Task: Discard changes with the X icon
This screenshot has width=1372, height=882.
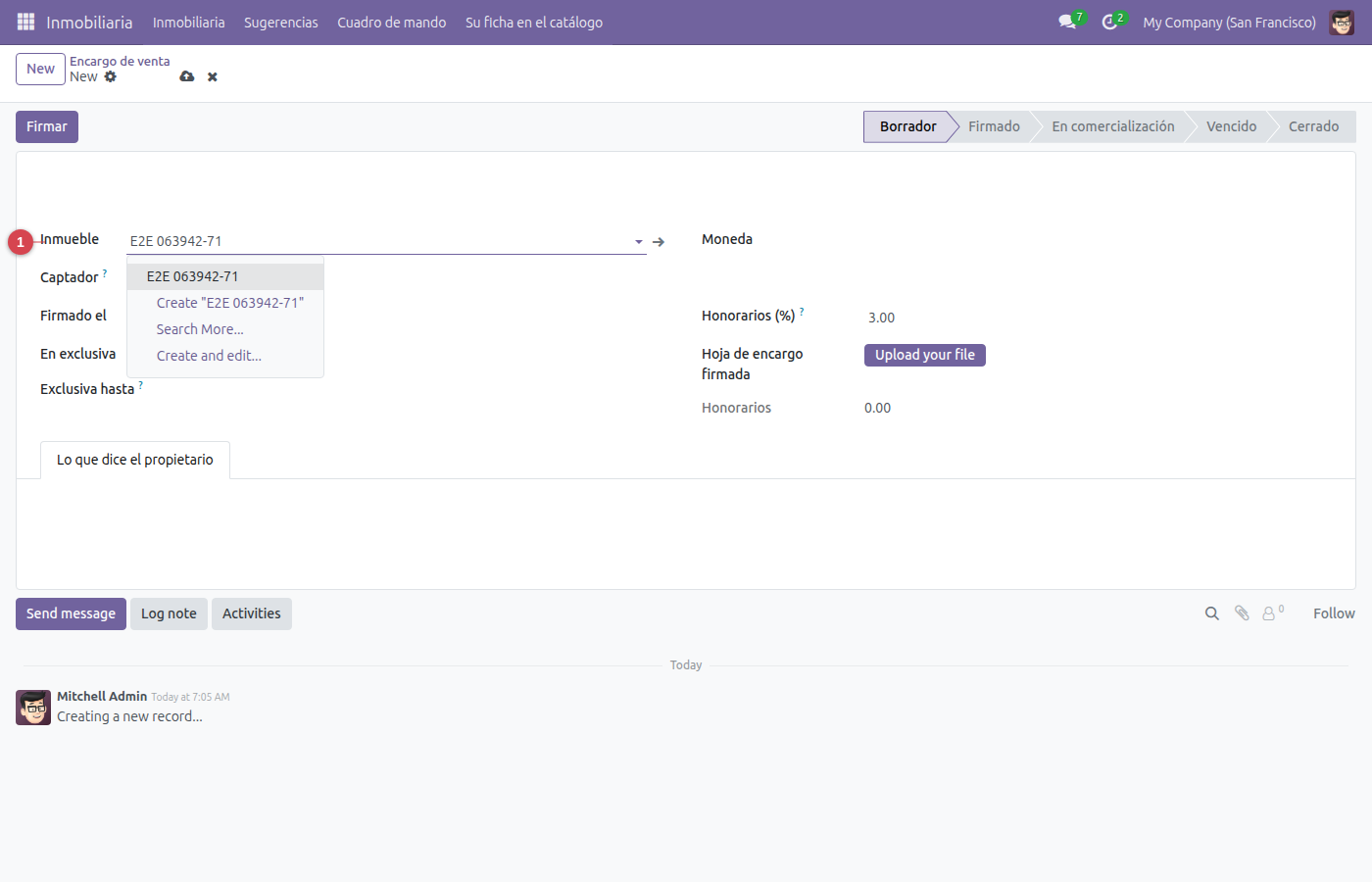Action: pos(213,76)
